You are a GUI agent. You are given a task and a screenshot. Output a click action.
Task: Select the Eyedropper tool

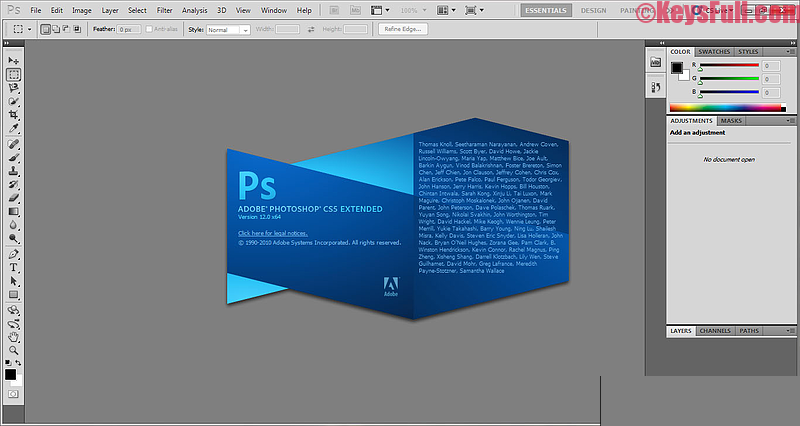(14, 129)
